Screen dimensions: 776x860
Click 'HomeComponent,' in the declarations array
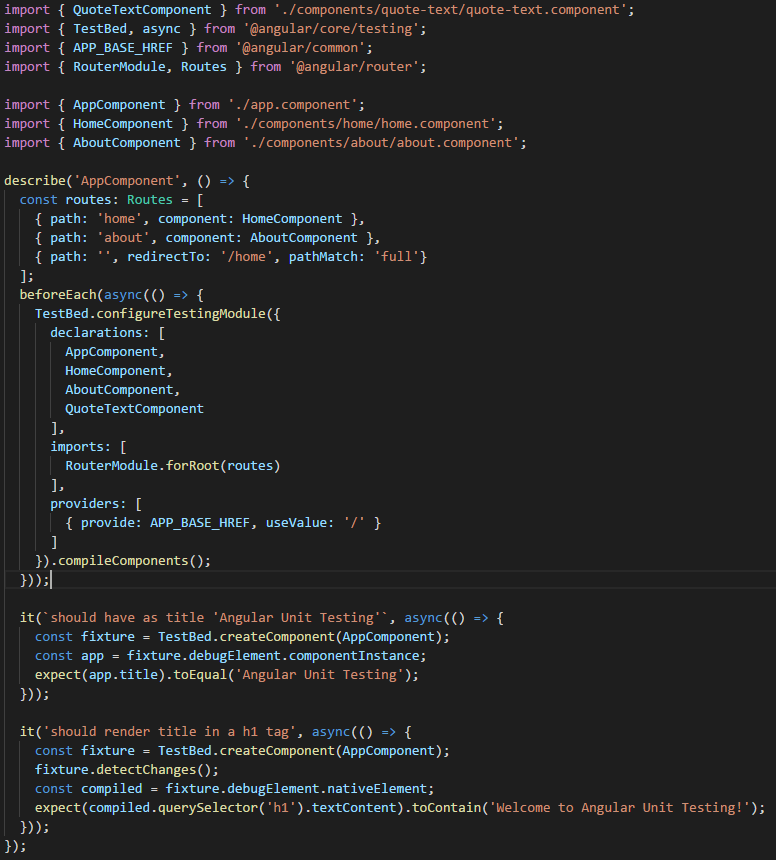(119, 371)
